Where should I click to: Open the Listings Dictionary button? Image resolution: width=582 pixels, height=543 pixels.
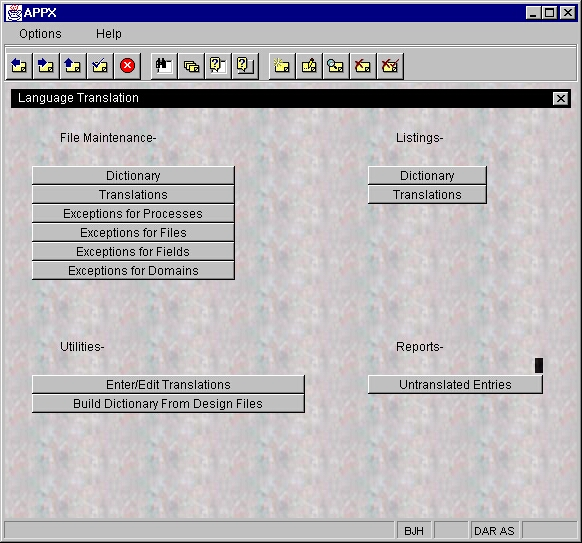[427, 176]
